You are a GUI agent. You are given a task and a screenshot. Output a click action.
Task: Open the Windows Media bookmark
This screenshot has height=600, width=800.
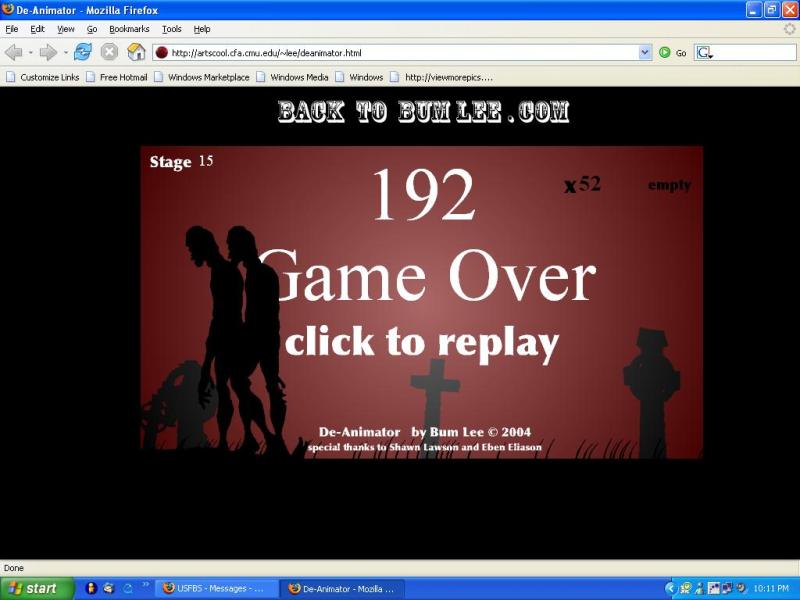click(x=292, y=78)
